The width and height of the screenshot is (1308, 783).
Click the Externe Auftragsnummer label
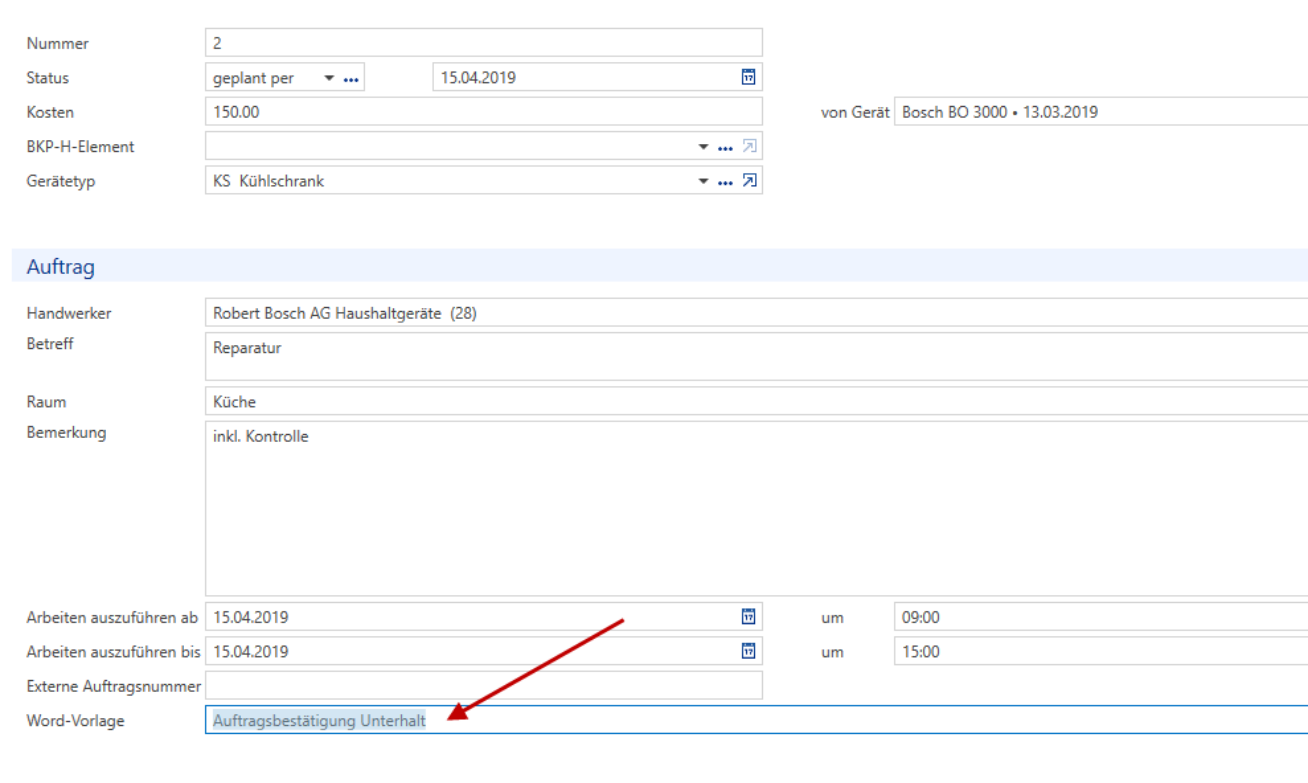click(x=114, y=686)
